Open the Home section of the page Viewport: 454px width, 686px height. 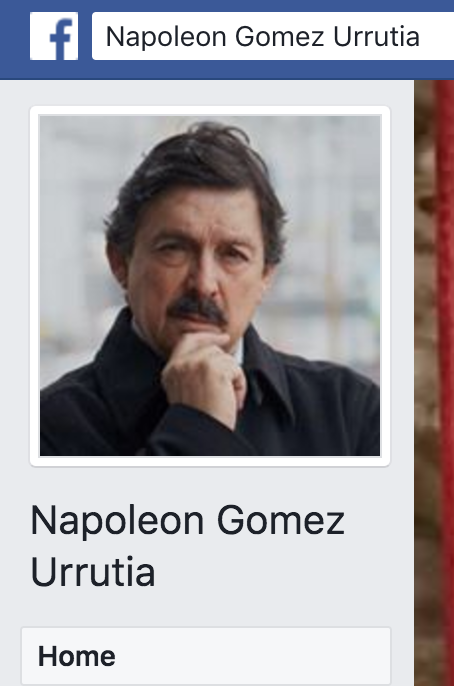(206, 656)
